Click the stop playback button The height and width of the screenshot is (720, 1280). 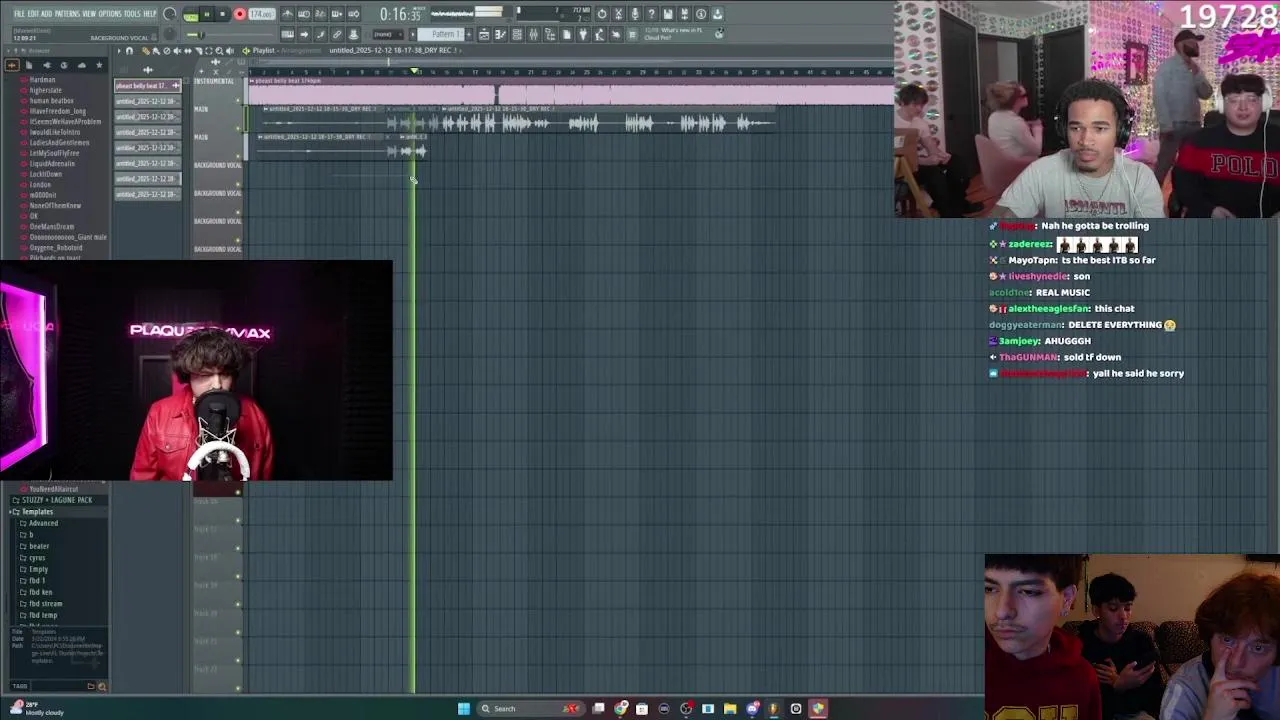click(222, 14)
